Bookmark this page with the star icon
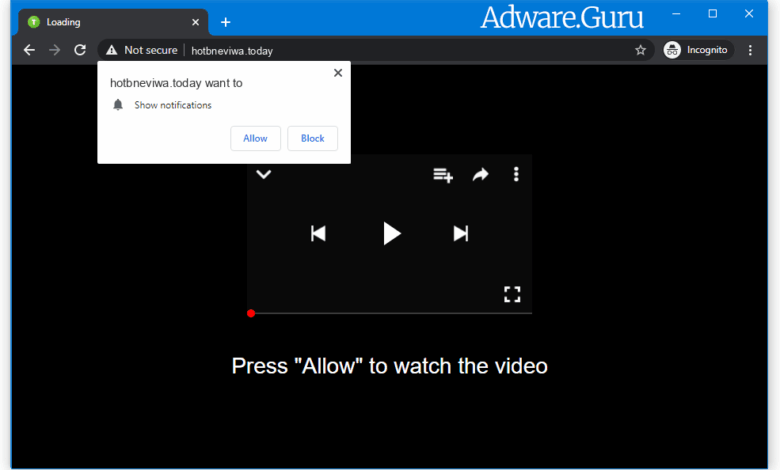 click(x=640, y=50)
